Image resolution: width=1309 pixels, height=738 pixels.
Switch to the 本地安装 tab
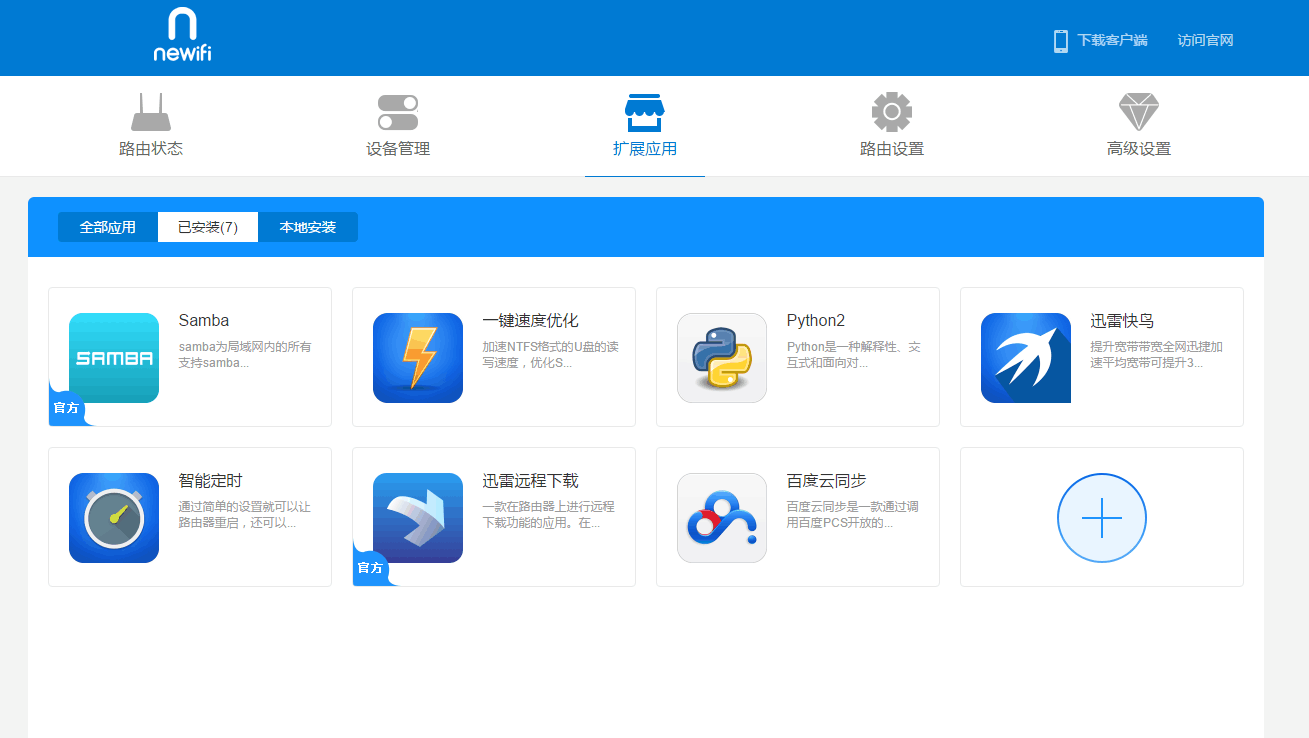pyautogui.click(x=308, y=227)
